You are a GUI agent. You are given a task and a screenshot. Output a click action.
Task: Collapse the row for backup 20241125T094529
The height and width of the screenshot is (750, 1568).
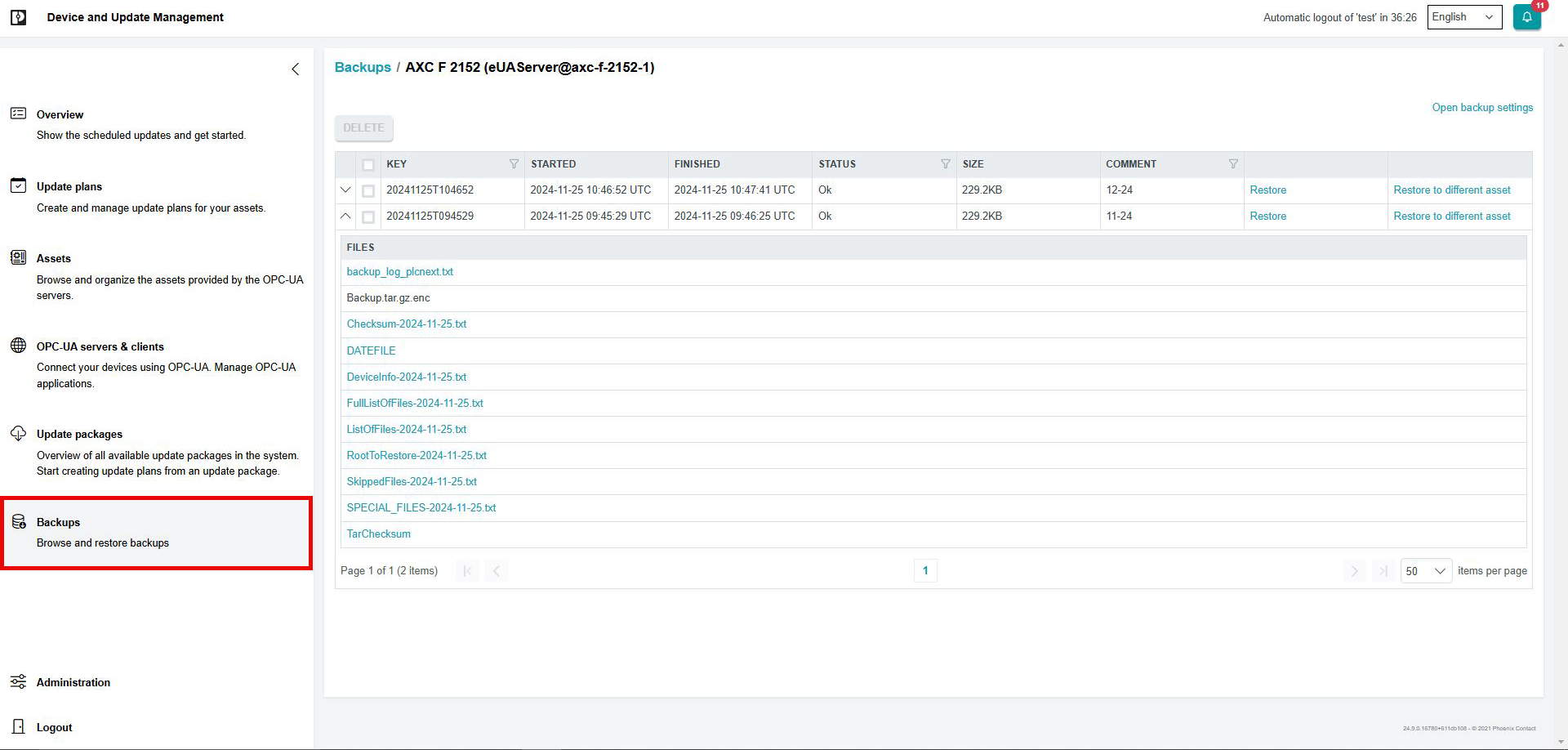click(x=345, y=217)
